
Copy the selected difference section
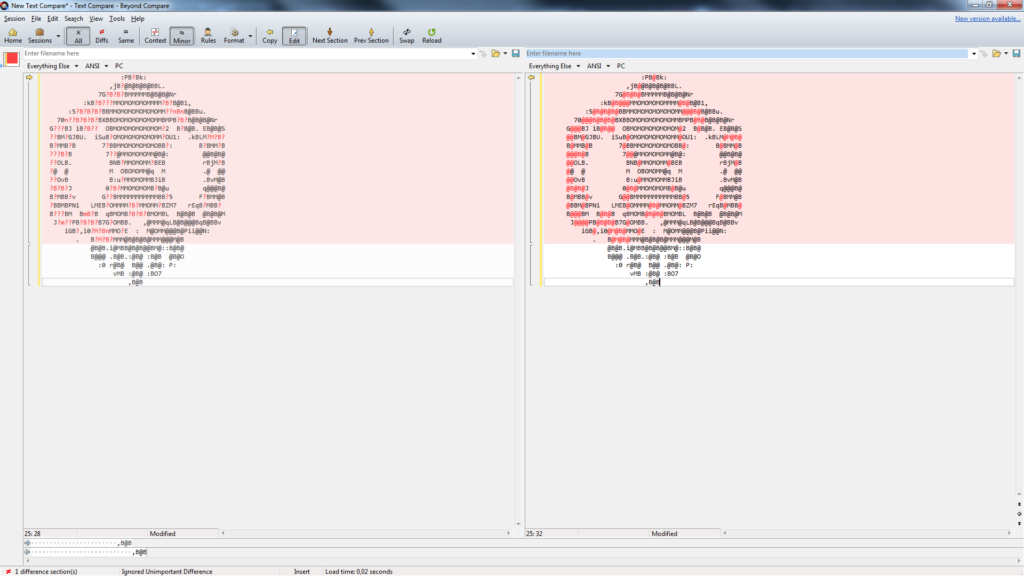[x=269, y=36]
